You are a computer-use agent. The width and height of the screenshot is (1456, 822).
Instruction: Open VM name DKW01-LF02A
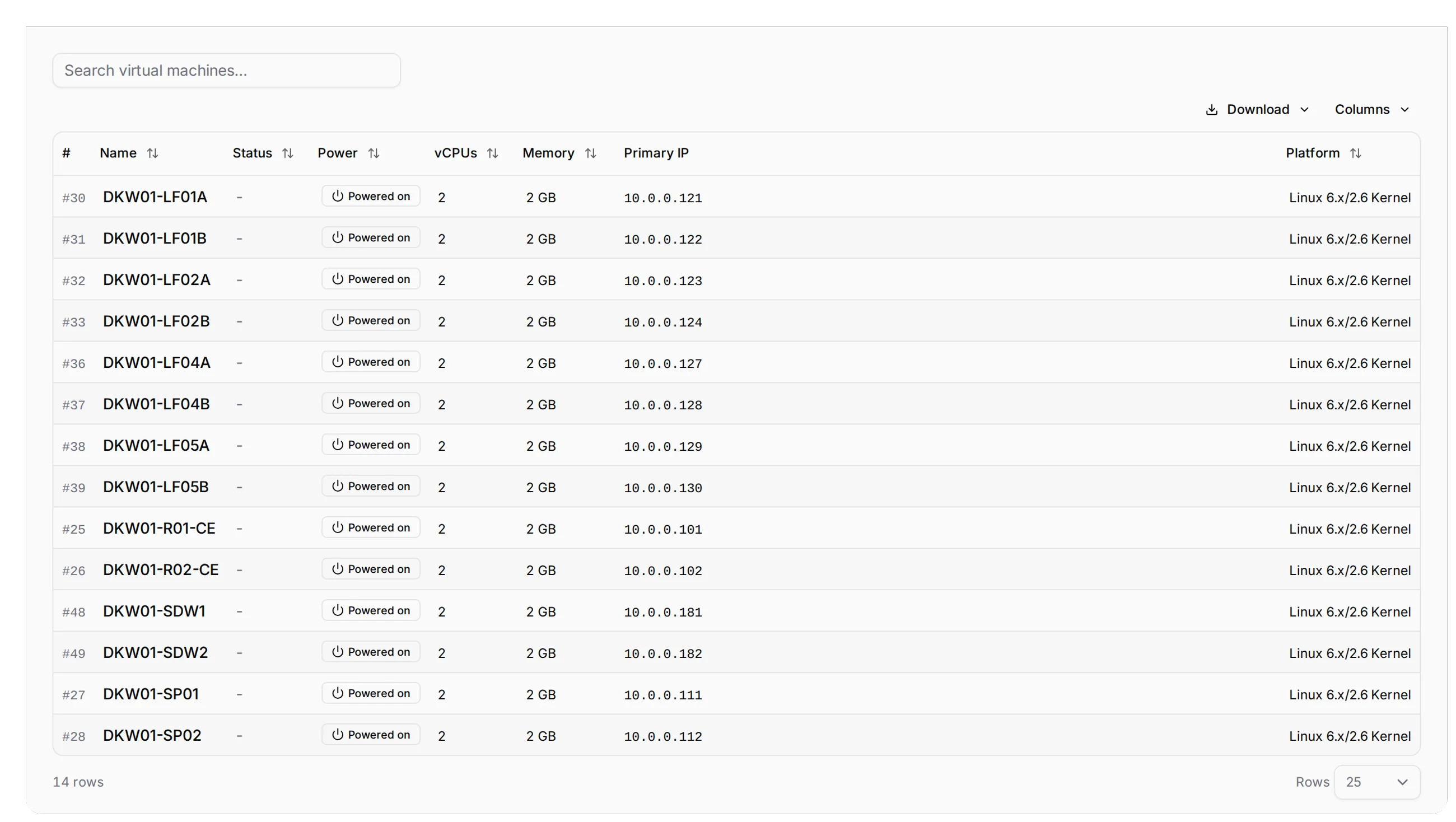tap(157, 279)
